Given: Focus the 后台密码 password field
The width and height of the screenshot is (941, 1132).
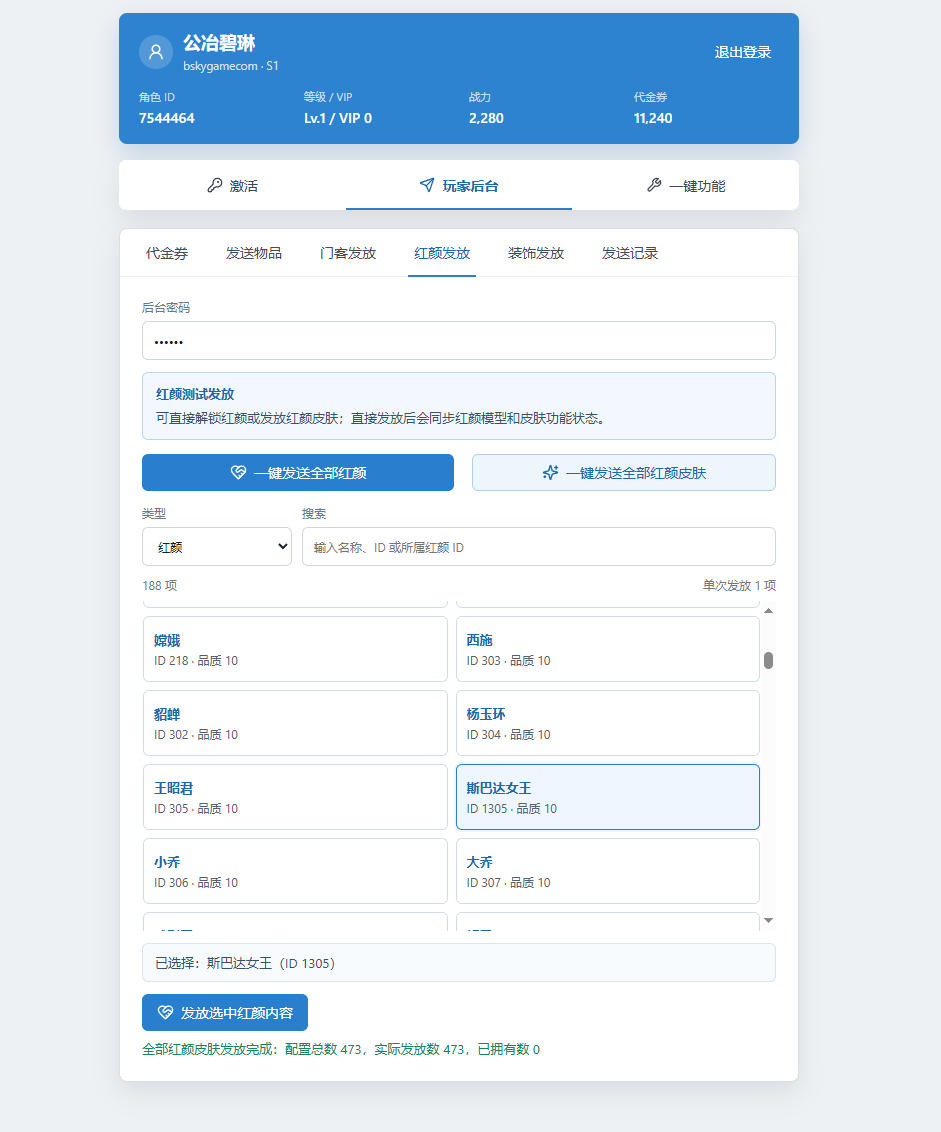Looking at the screenshot, I should point(459,341).
